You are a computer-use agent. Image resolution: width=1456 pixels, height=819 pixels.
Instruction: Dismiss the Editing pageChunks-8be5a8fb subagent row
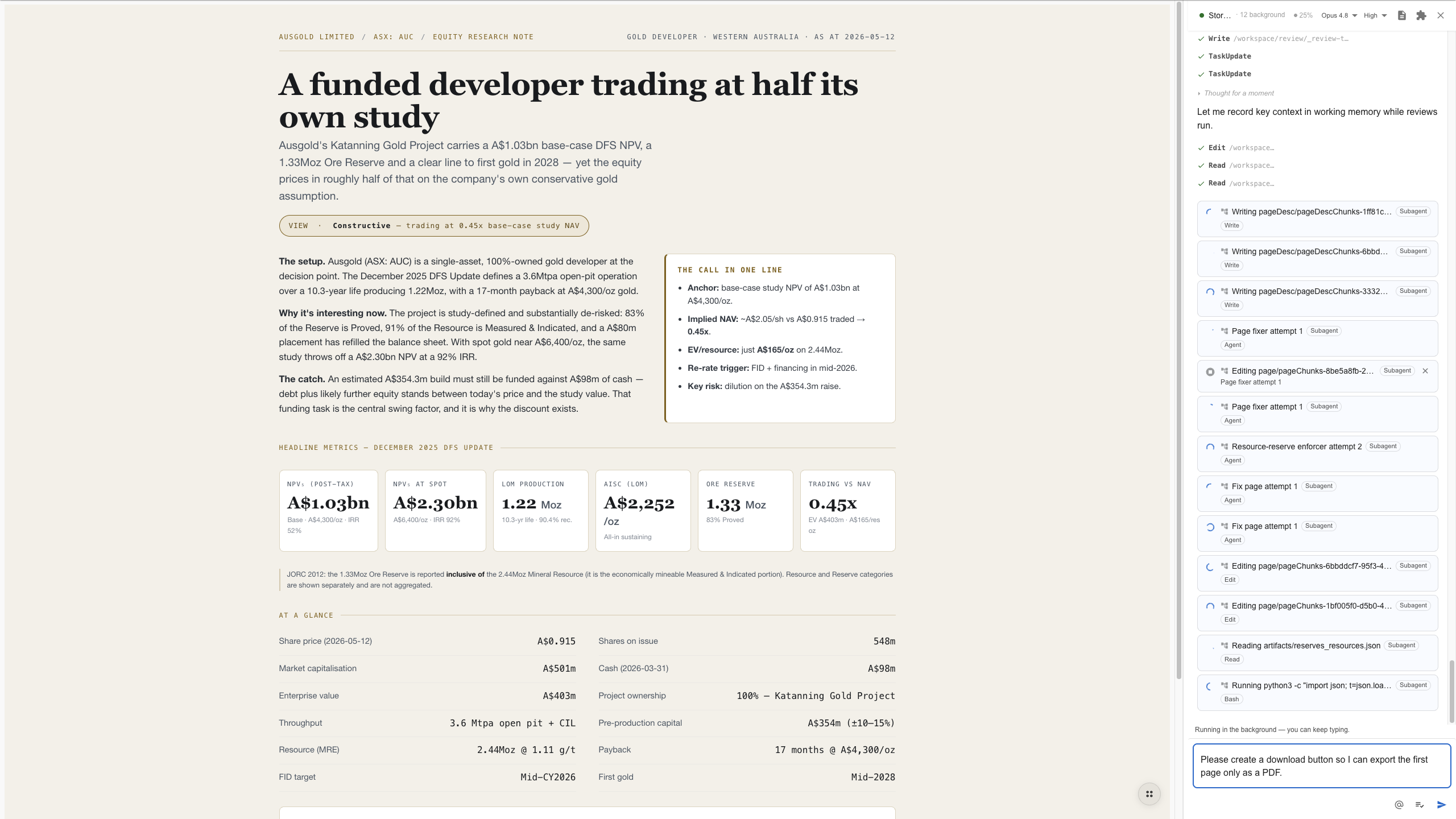(1425, 371)
